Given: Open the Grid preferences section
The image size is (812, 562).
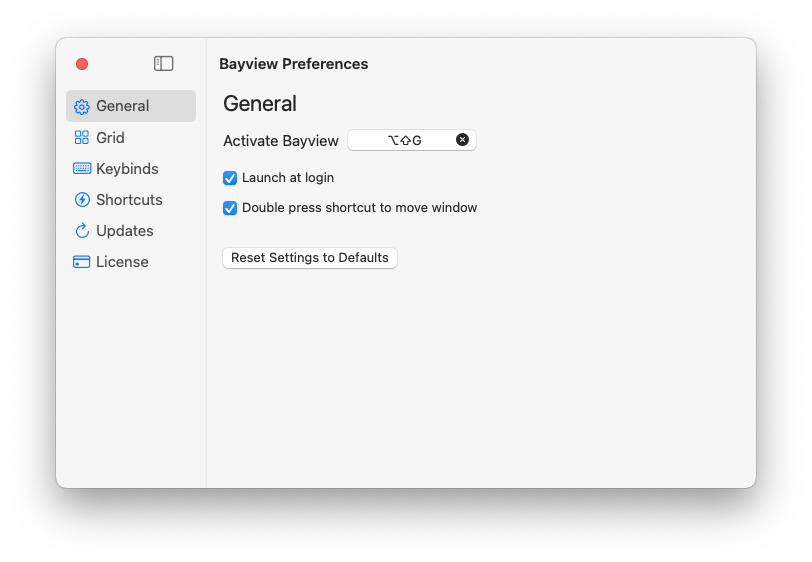Looking at the screenshot, I should tap(110, 138).
